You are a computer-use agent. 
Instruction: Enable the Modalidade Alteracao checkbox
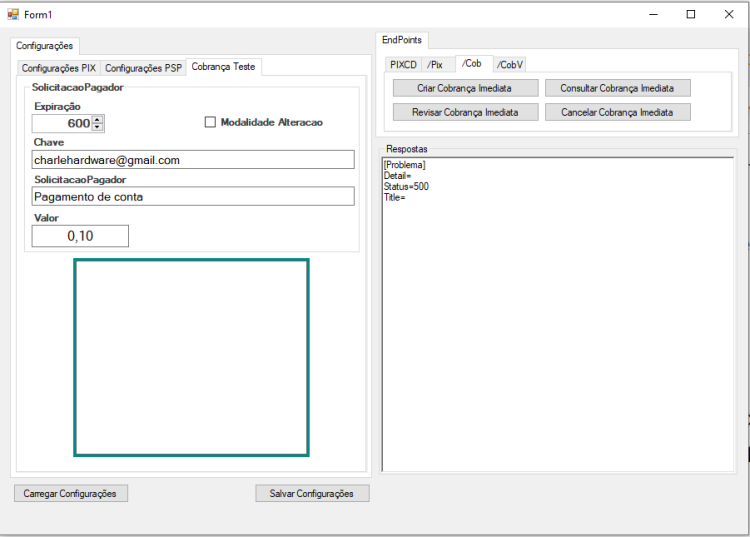click(210, 122)
